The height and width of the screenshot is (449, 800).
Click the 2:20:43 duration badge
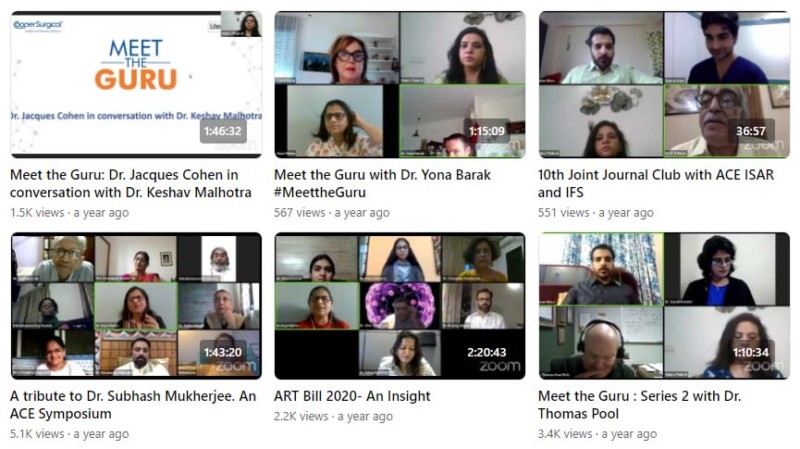(487, 353)
